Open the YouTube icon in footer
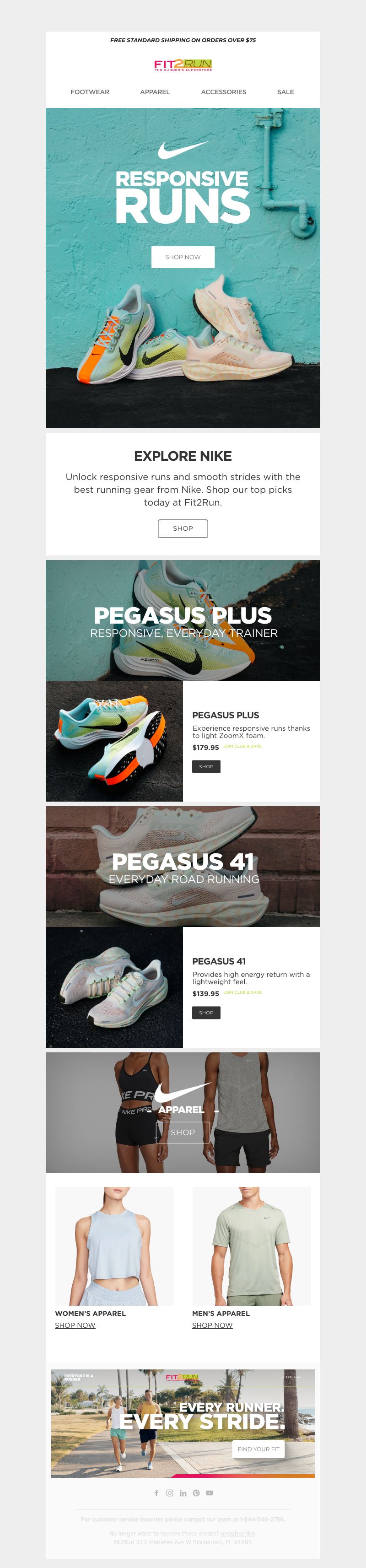The height and width of the screenshot is (1568, 366). click(x=210, y=1493)
